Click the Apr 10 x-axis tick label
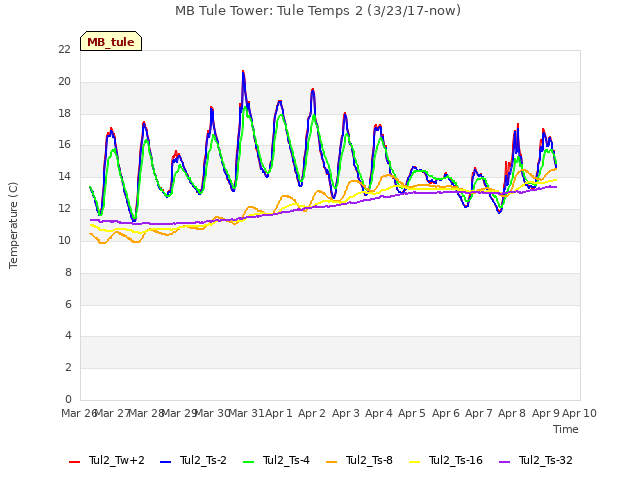 580,413
